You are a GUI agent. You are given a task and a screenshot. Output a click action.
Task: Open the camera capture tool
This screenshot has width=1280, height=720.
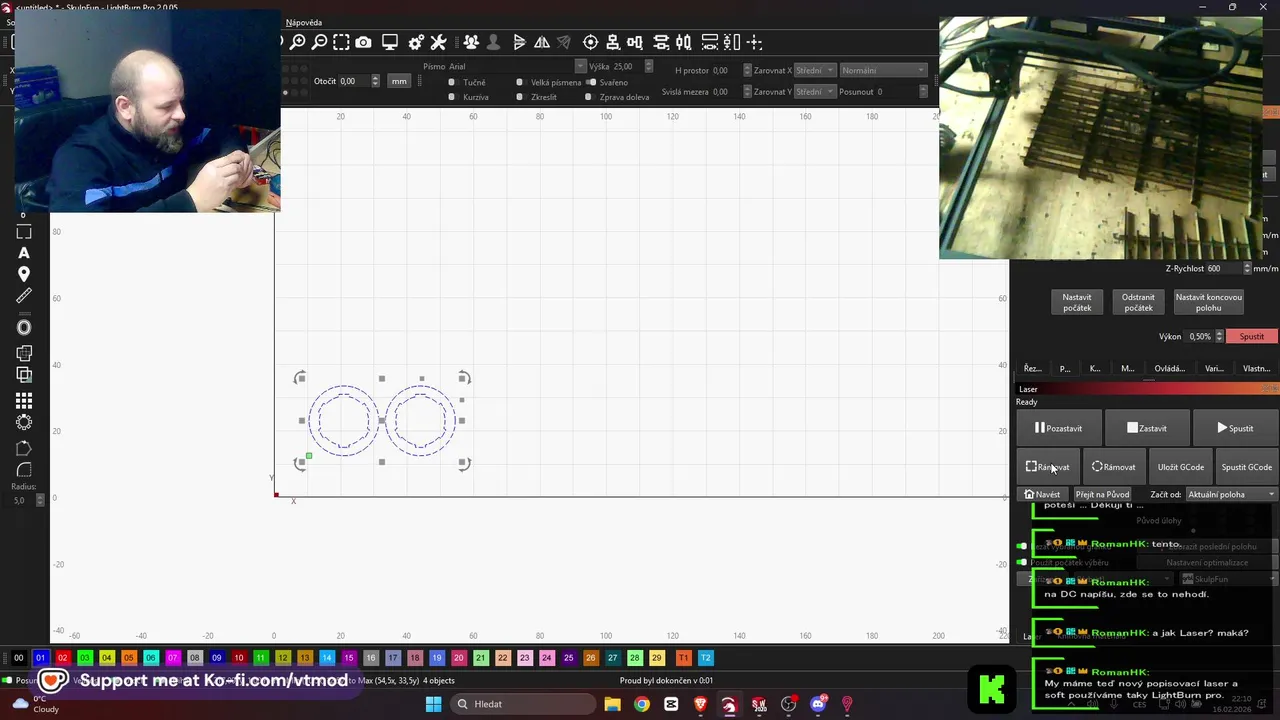363,42
